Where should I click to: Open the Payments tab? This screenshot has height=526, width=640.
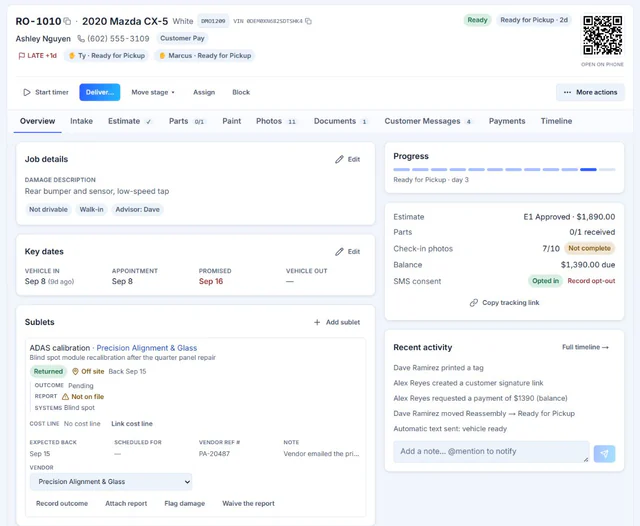[507, 121]
